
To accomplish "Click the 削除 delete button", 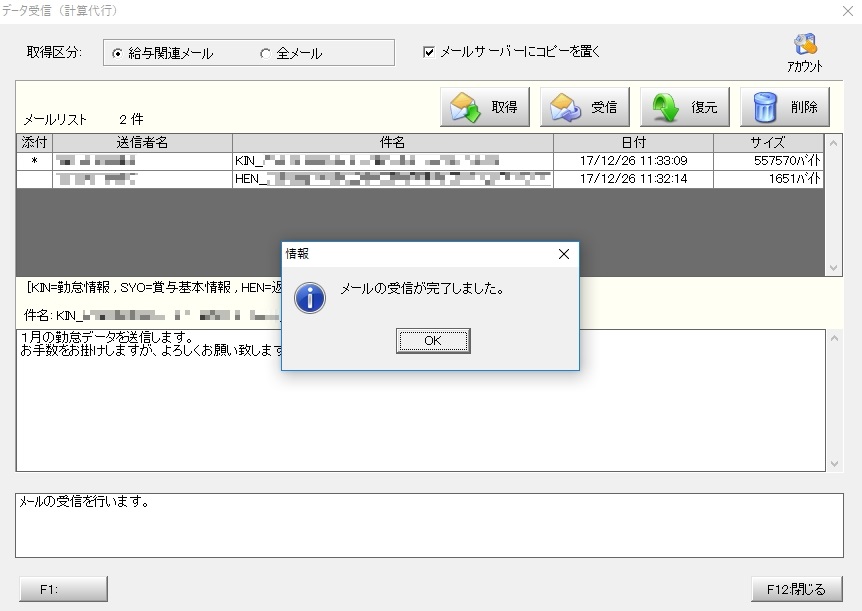I will tap(784, 107).
